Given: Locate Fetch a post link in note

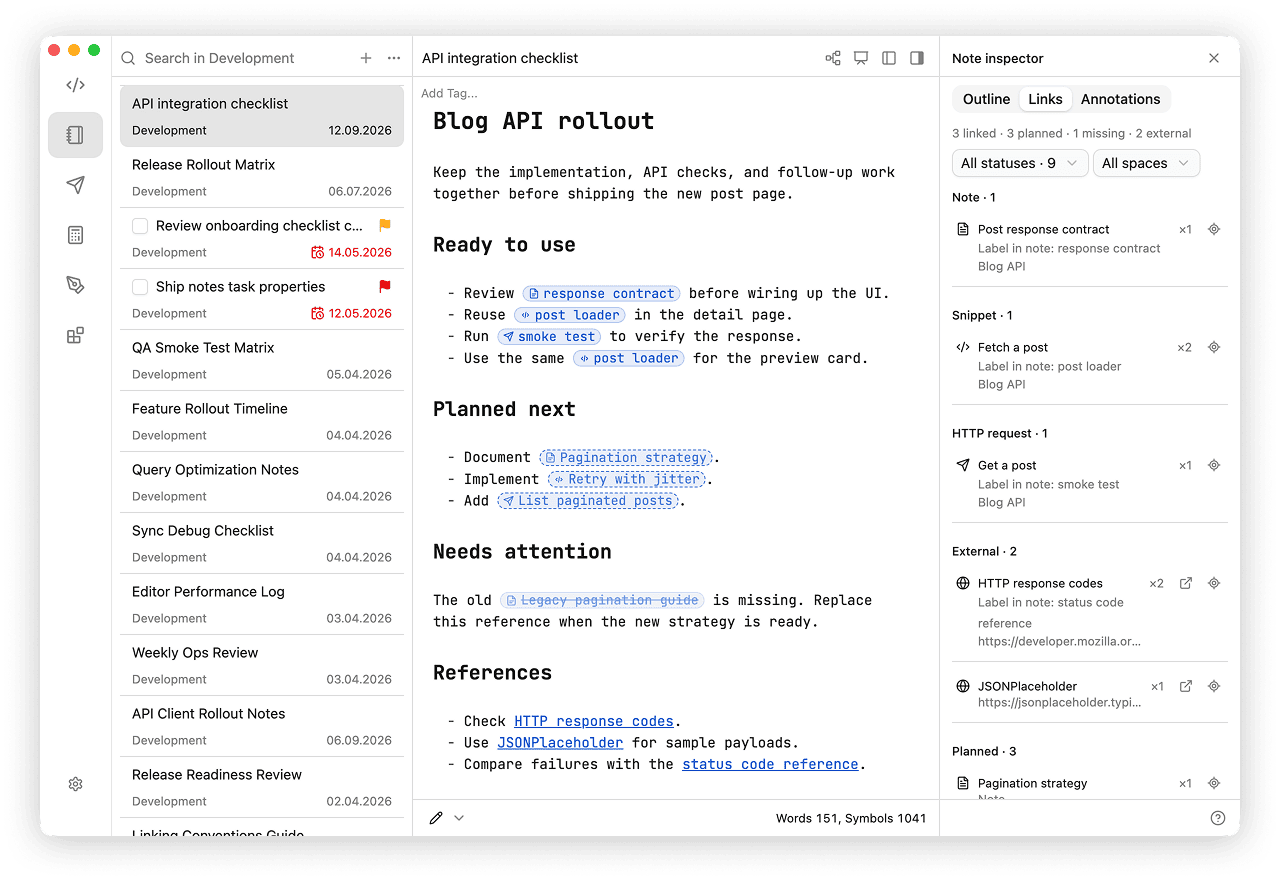Looking at the screenshot, I should 1214,347.
